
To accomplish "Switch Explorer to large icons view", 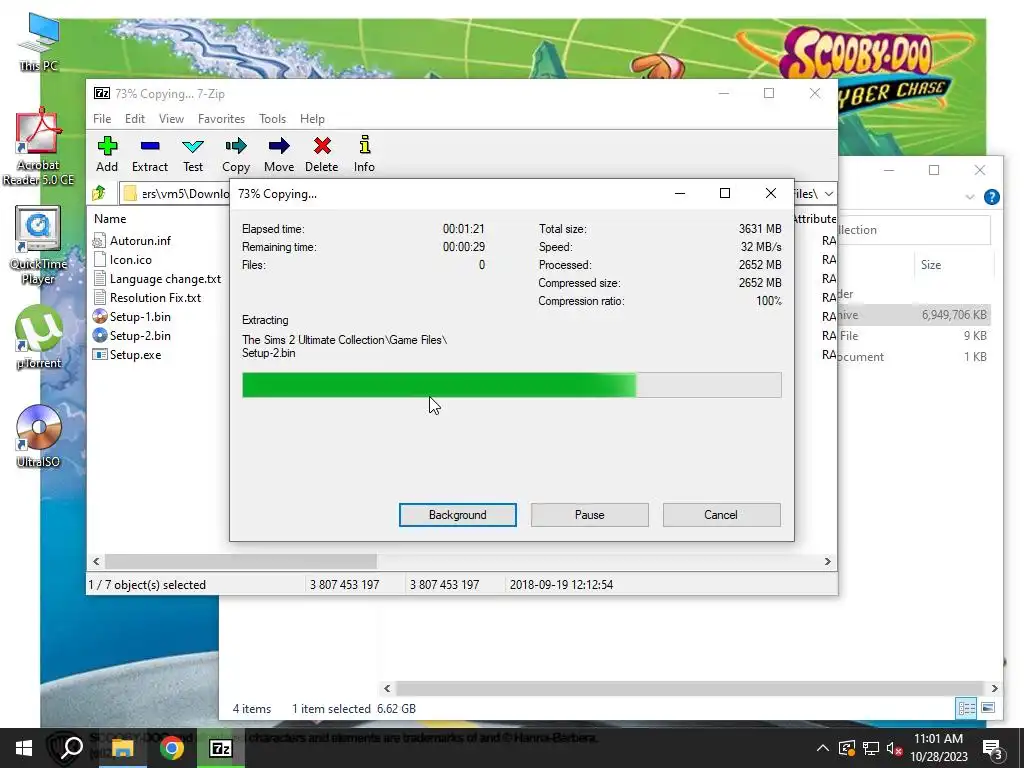I will (987, 708).
